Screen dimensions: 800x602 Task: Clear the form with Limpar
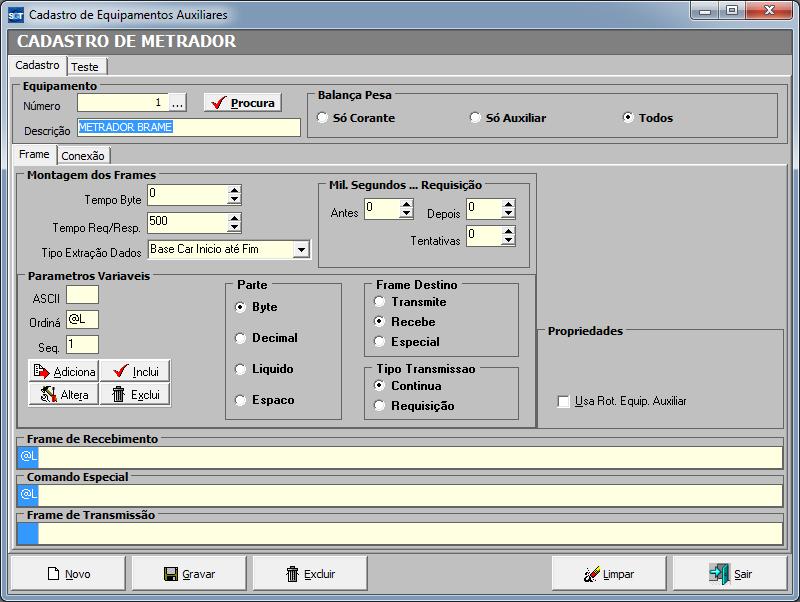coord(610,574)
